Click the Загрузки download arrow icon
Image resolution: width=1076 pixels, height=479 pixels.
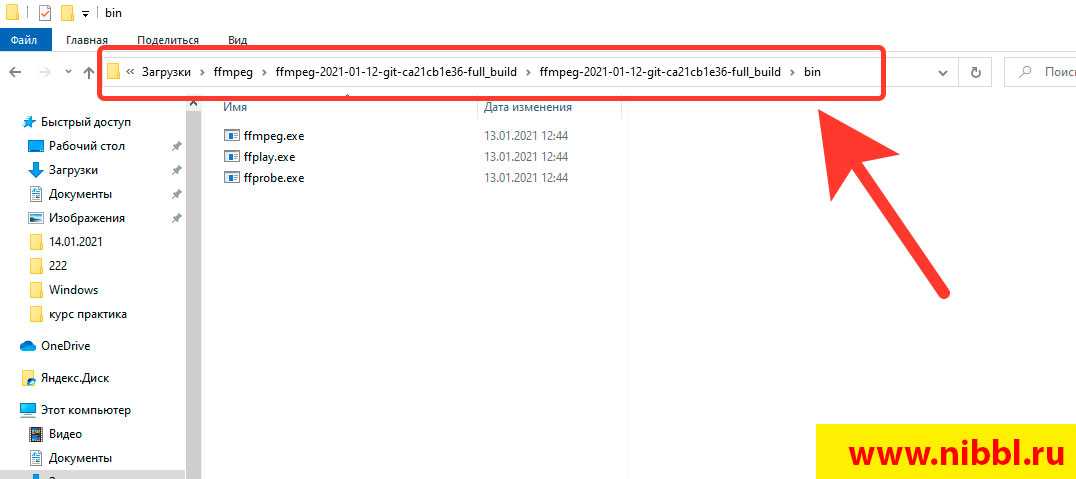tap(36, 170)
